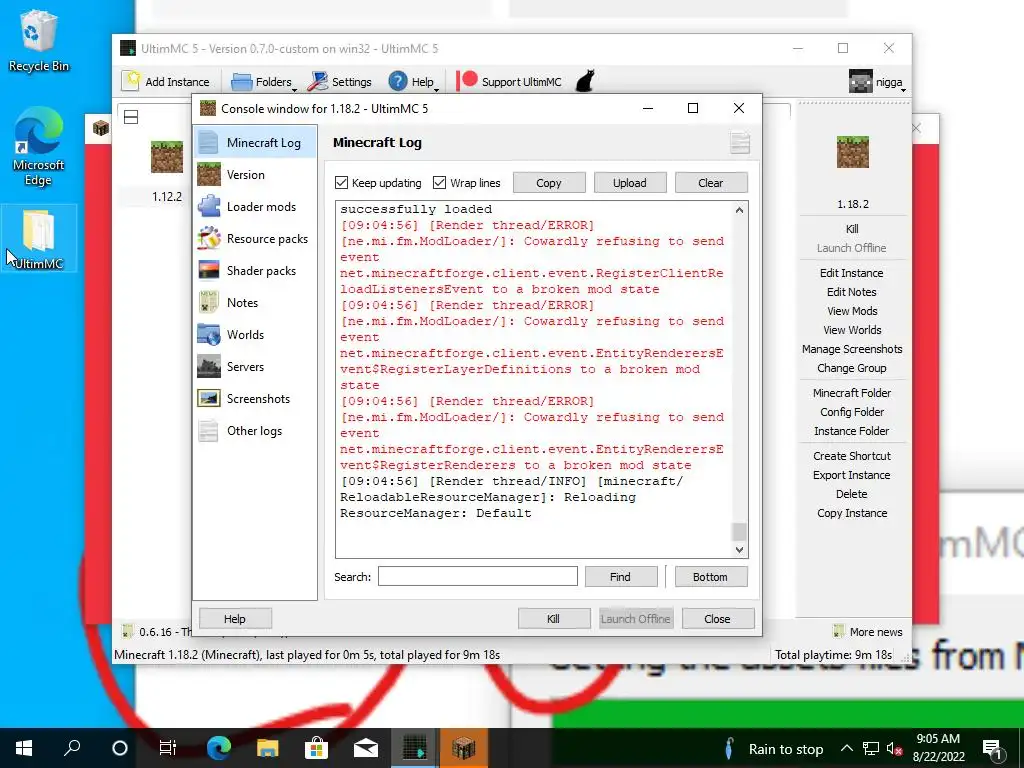The height and width of the screenshot is (768, 1024).
Task: Open the Minecraft Folder link
Action: click(x=852, y=392)
